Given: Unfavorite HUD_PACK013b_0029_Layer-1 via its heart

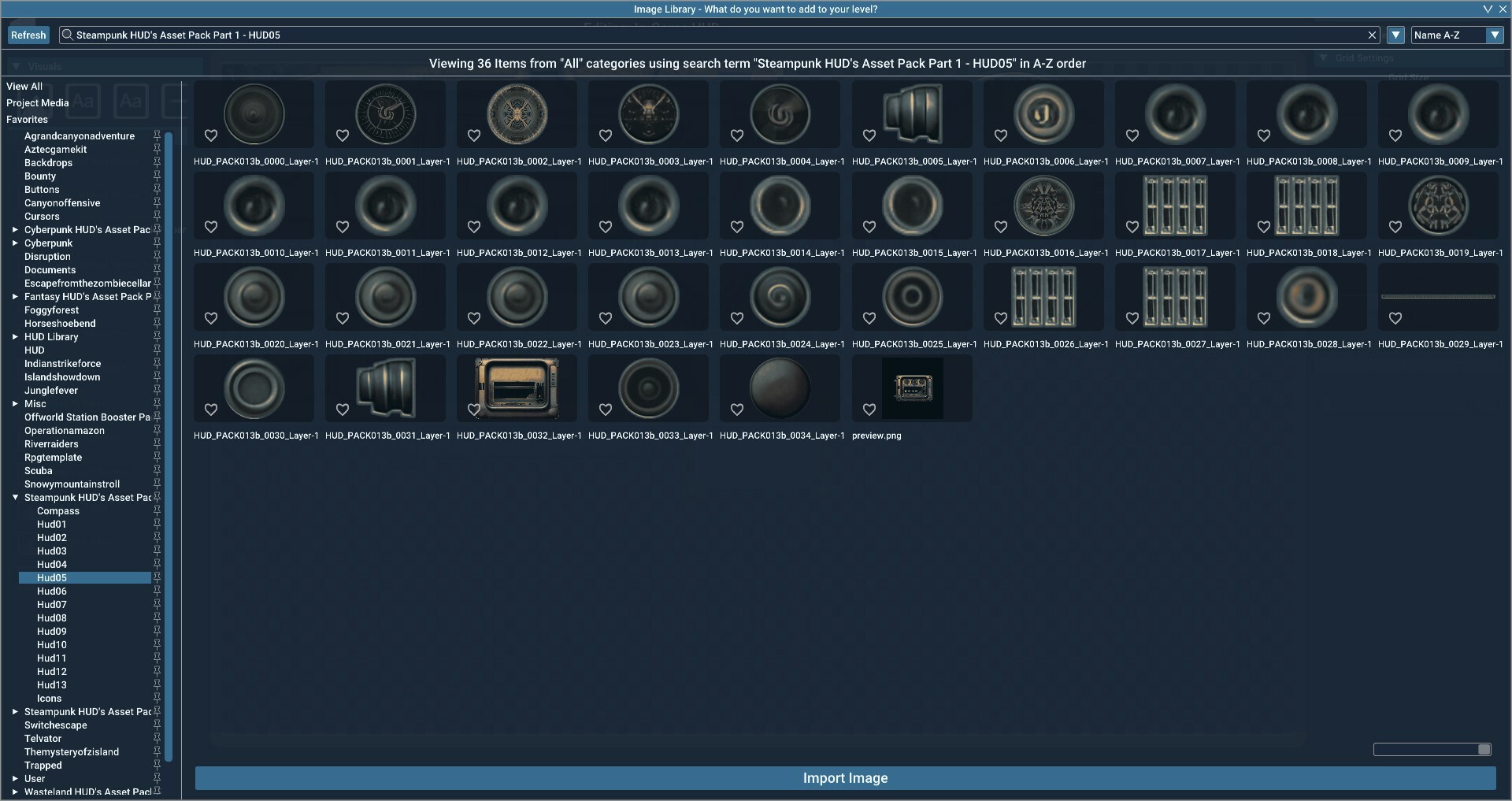Looking at the screenshot, I should coord(1395,318).
